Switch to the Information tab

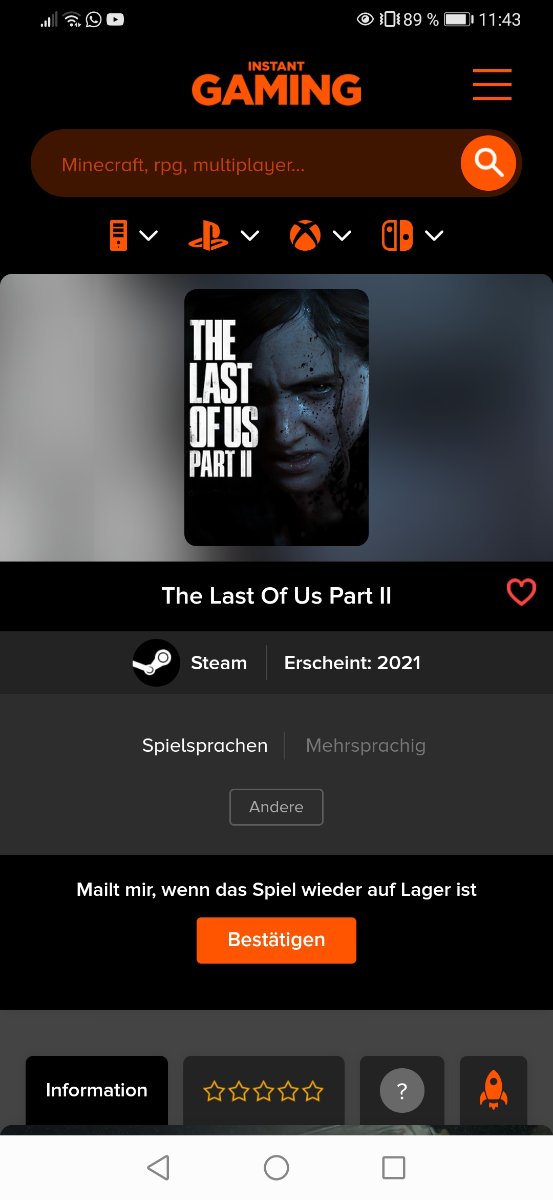[x=97, y=1090]
